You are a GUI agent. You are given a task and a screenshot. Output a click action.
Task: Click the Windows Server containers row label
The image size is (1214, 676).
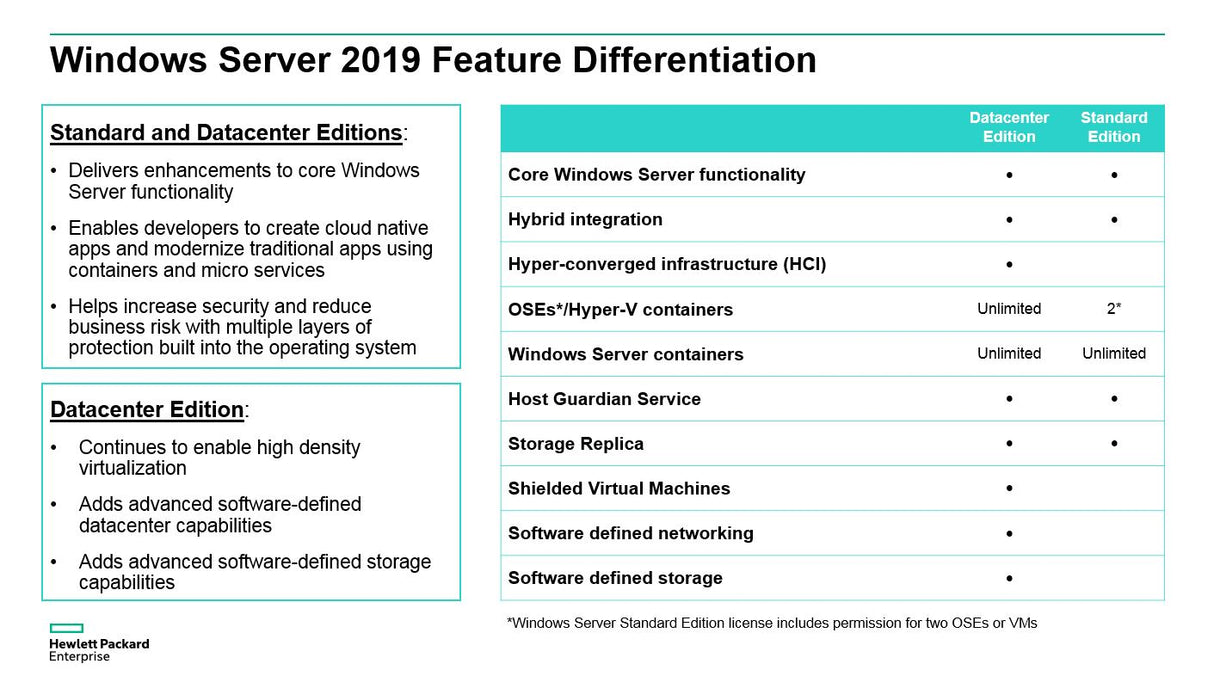click(625, 354)
